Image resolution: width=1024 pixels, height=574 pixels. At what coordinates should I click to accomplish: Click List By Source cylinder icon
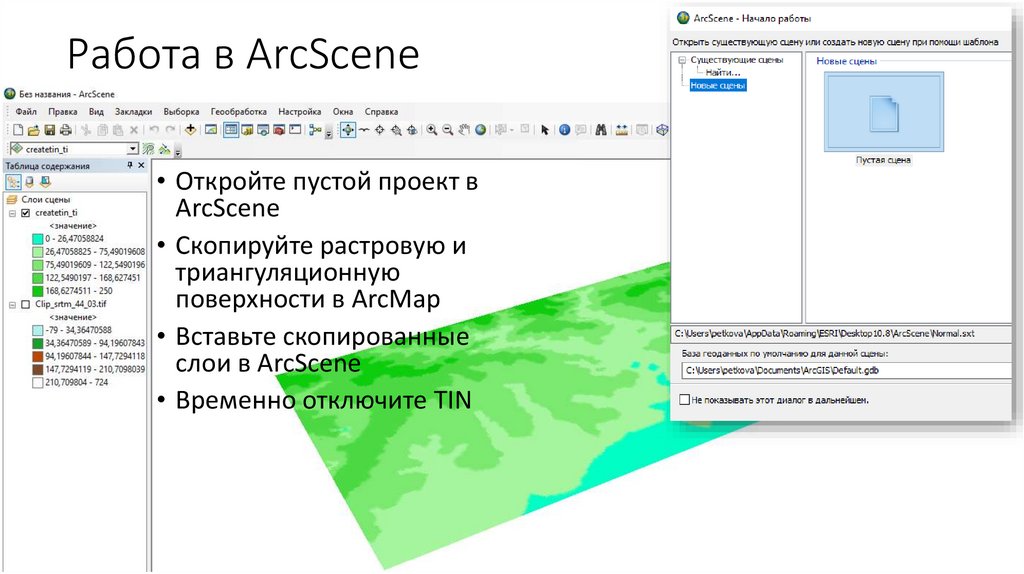(x=29, y=182)
